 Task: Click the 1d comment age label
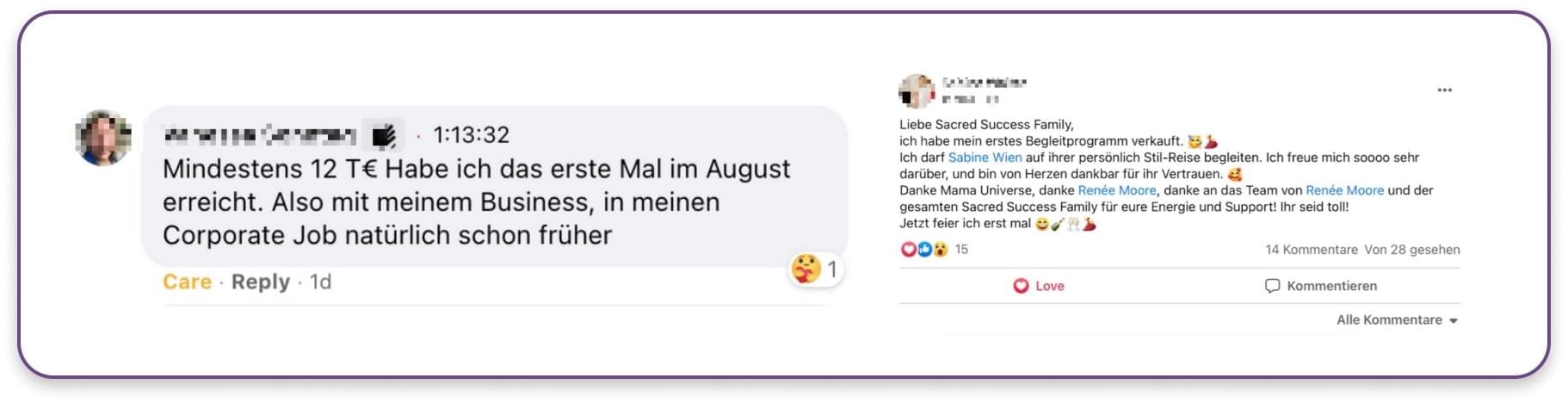[320, 282]
